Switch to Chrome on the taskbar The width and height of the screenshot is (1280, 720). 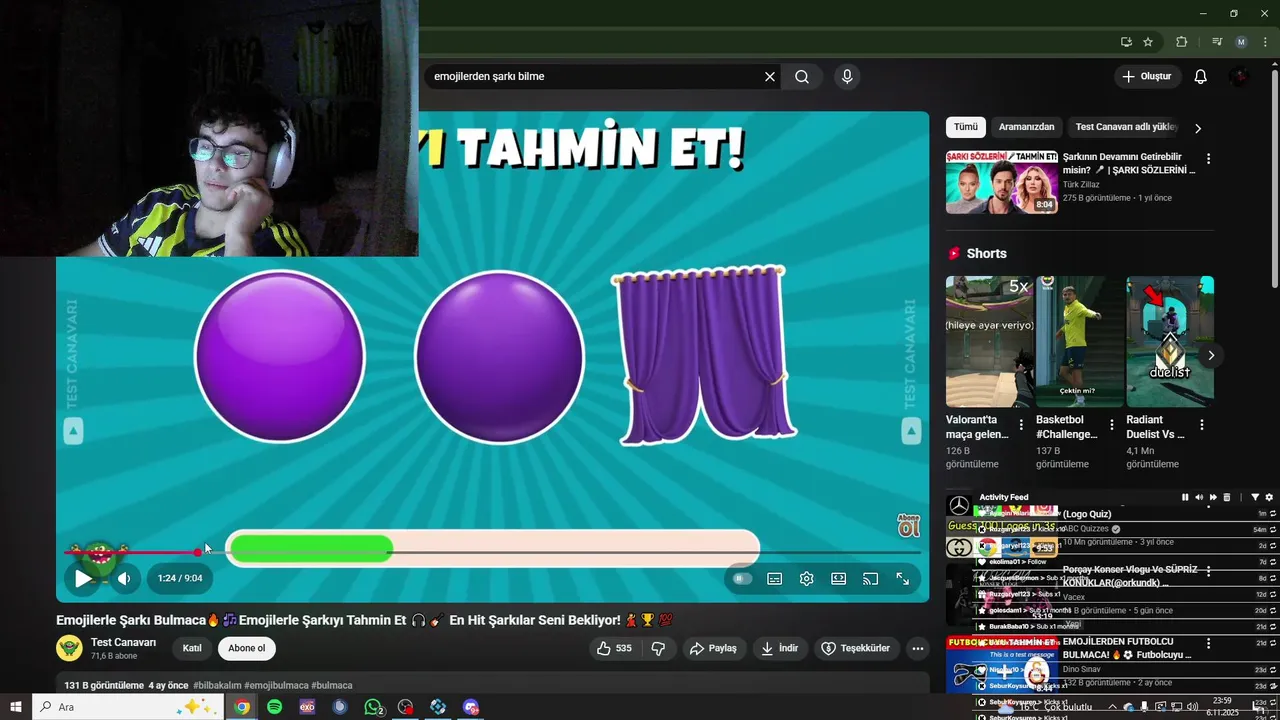pyautogui.click(x=242, y=707)
